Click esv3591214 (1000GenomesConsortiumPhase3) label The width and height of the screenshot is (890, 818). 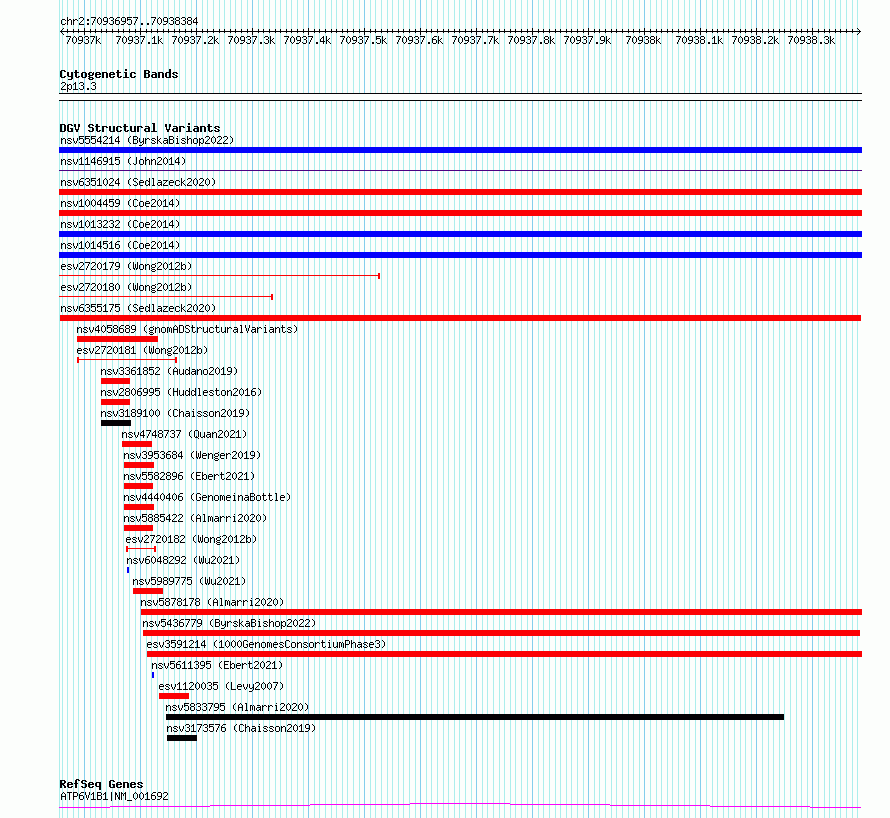click(266, 644)
